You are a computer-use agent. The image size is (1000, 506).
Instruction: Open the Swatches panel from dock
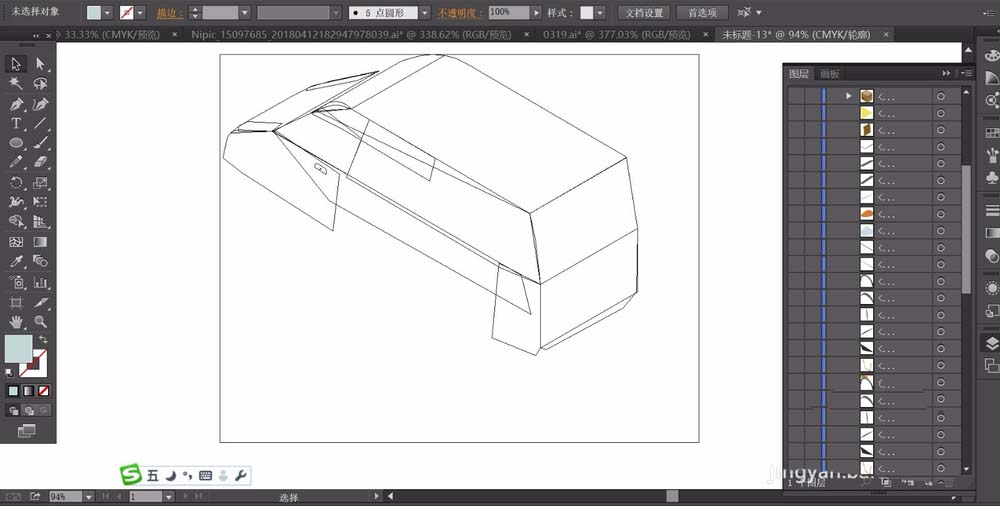[992, 133]
